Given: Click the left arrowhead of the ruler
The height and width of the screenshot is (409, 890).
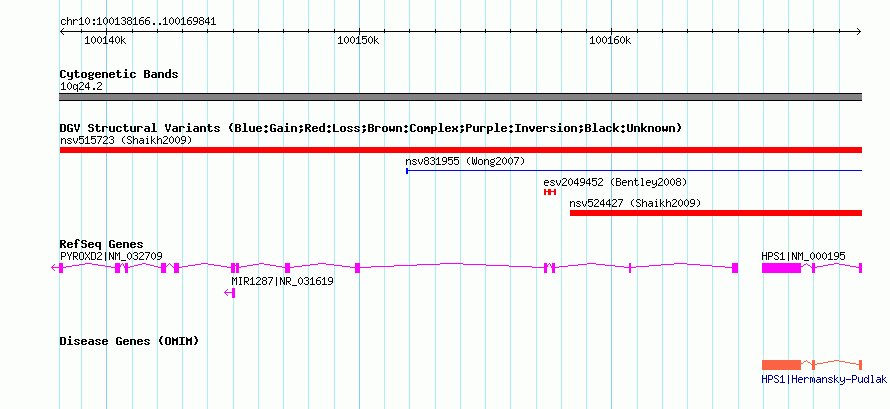Looking at the screenshot, I should (x=62, y=32).
